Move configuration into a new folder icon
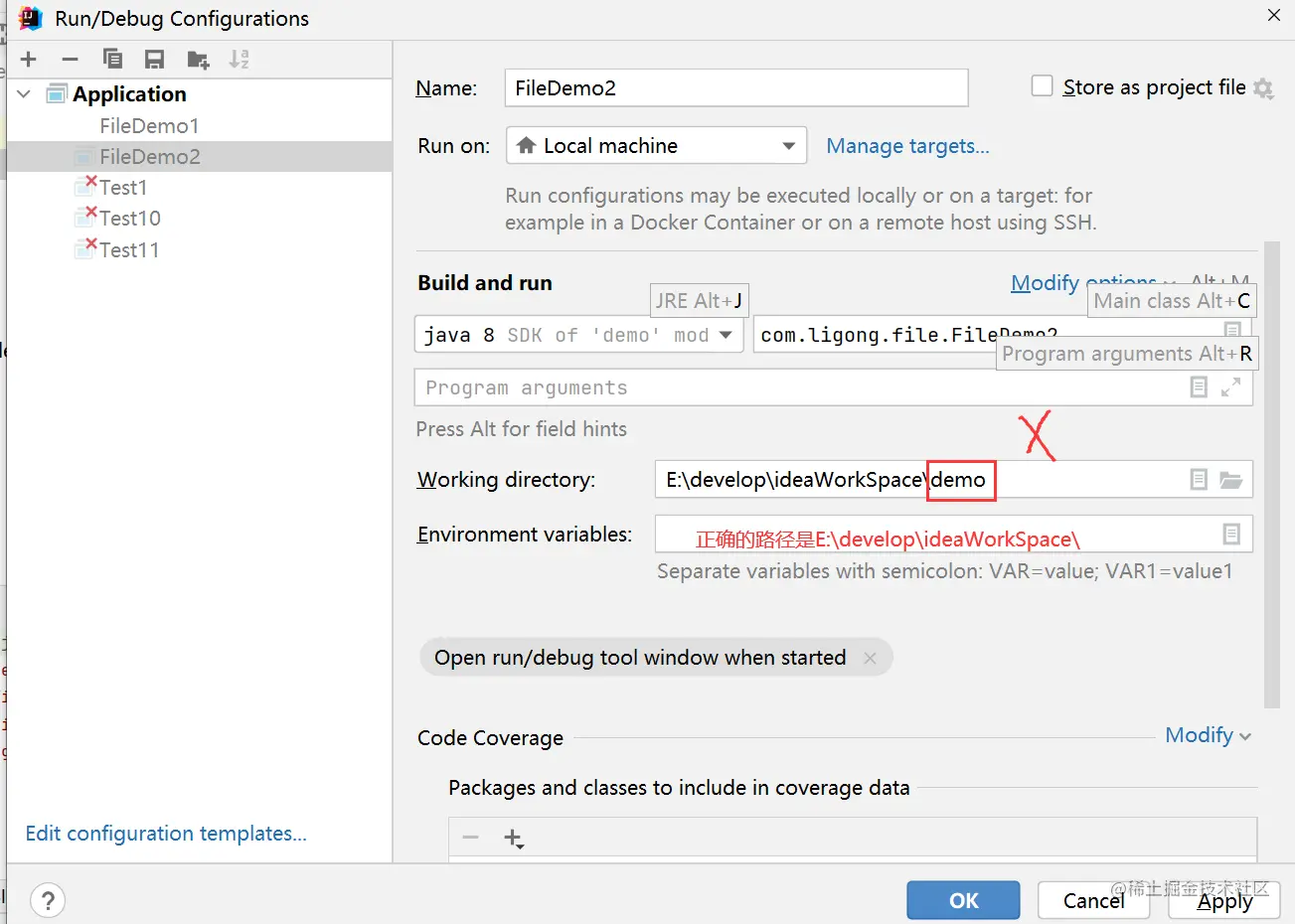Image resolution: width=1295 pixels, height=924 pixels. tap(198, 60)
